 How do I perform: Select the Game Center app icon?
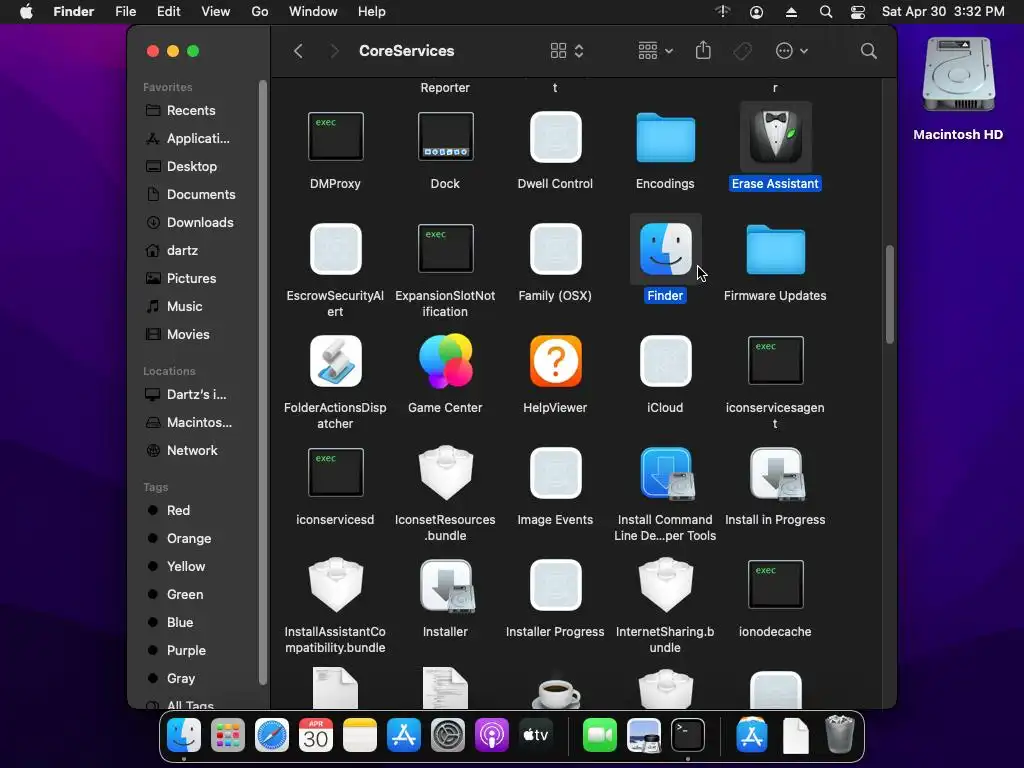(x=445, y=361)
